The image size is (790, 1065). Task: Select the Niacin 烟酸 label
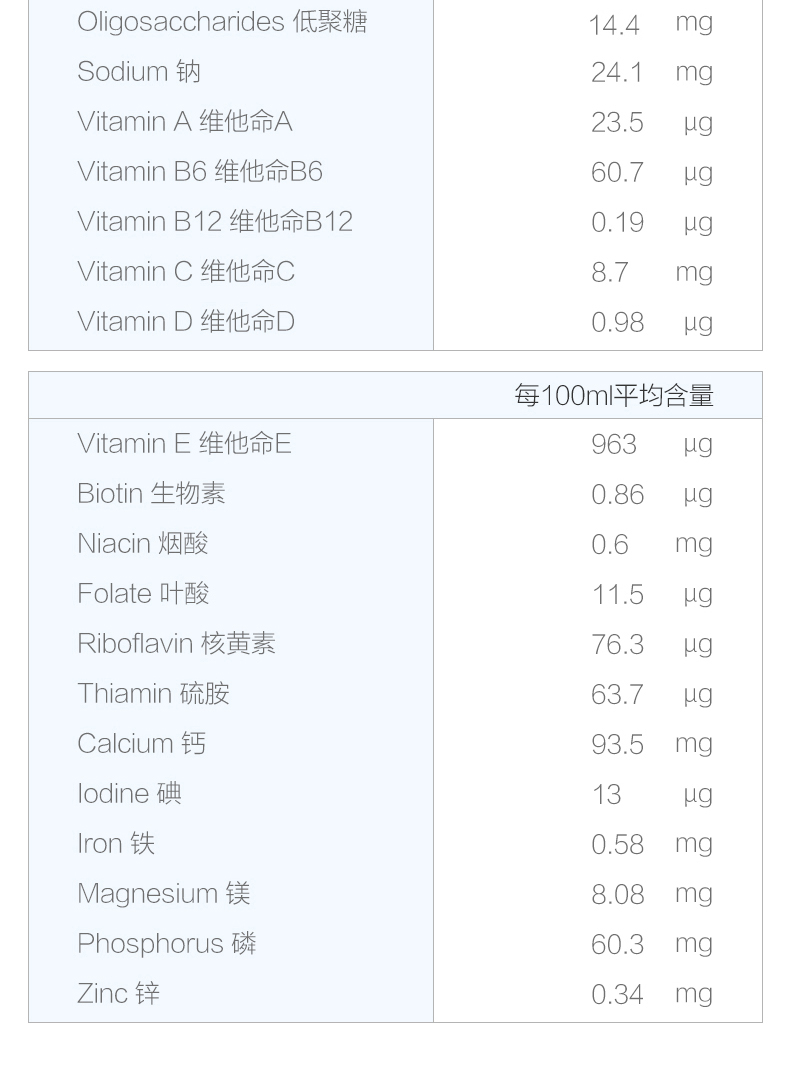pyautogui.click(x=143, y=544)
